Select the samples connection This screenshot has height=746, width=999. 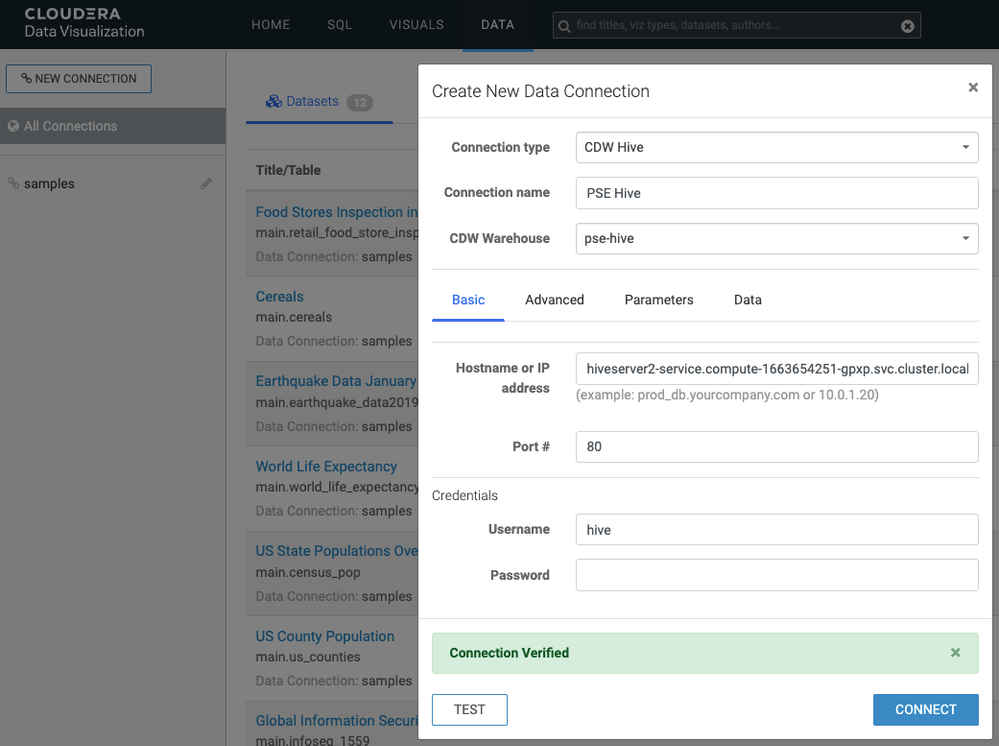49,183
